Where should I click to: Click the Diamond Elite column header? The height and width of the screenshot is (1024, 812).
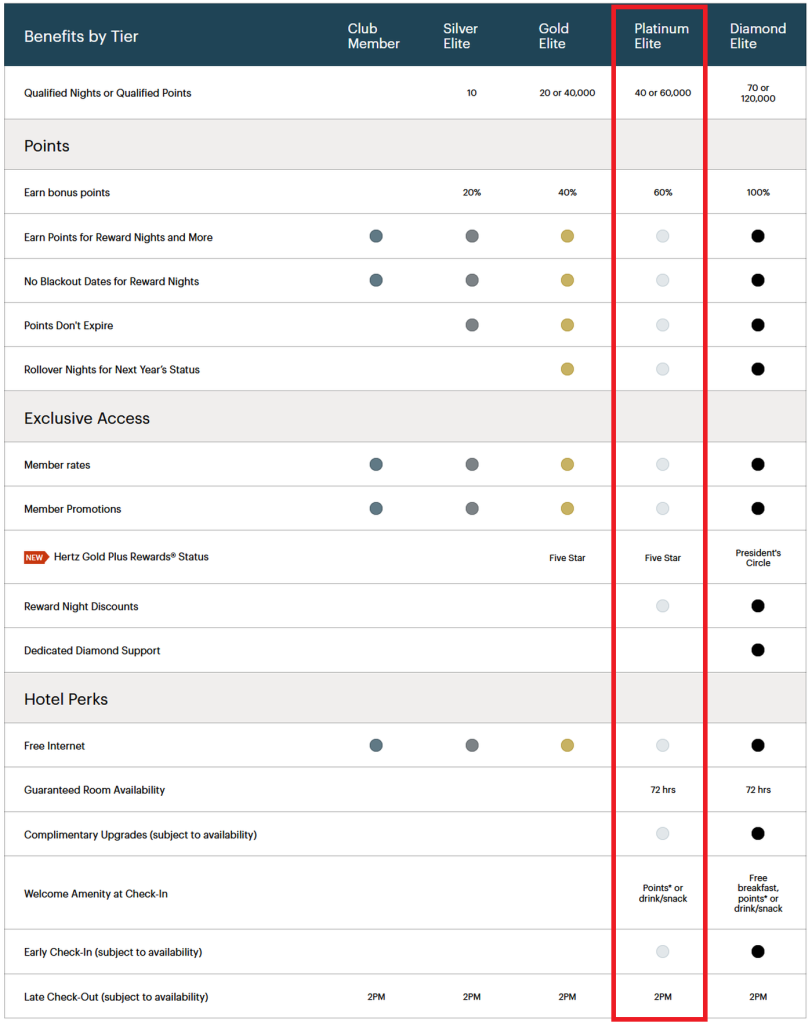pos(758,36)
